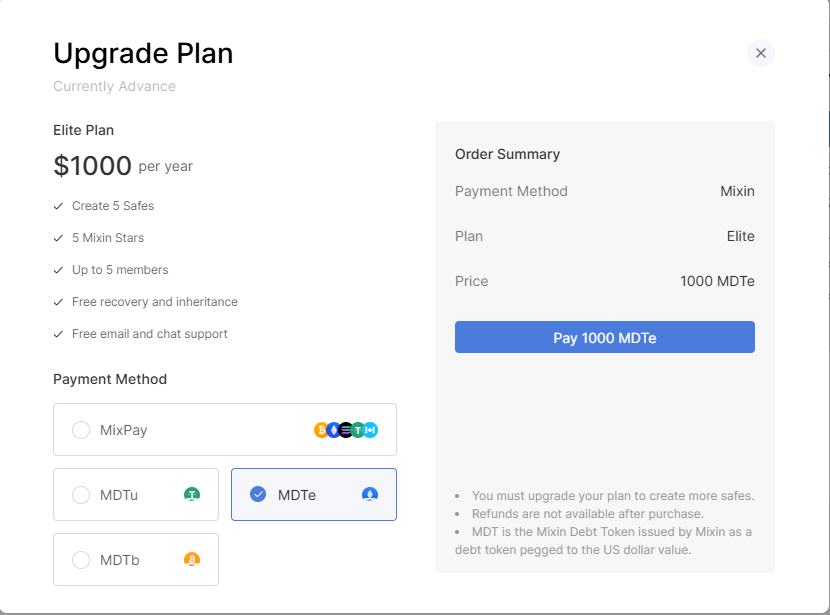Click the MixPay payment option label
830x615 pixels.
(x=123, y=430)
